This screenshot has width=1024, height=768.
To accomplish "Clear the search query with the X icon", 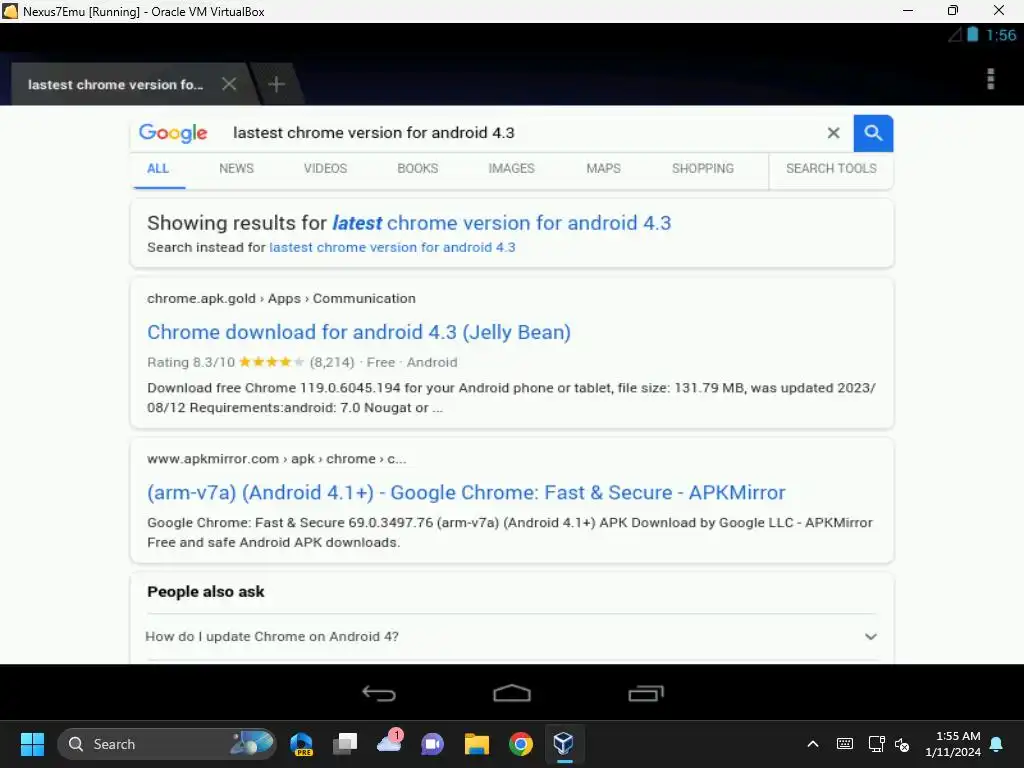I will (x=833, y=133).
